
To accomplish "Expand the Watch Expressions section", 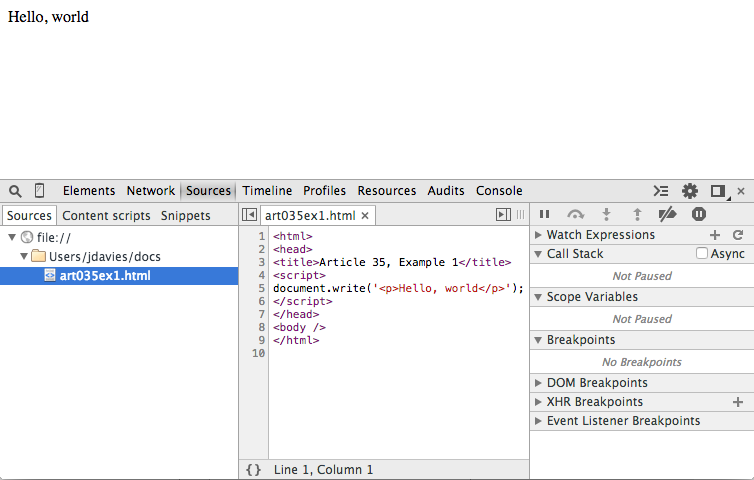I will pos(539,235).
